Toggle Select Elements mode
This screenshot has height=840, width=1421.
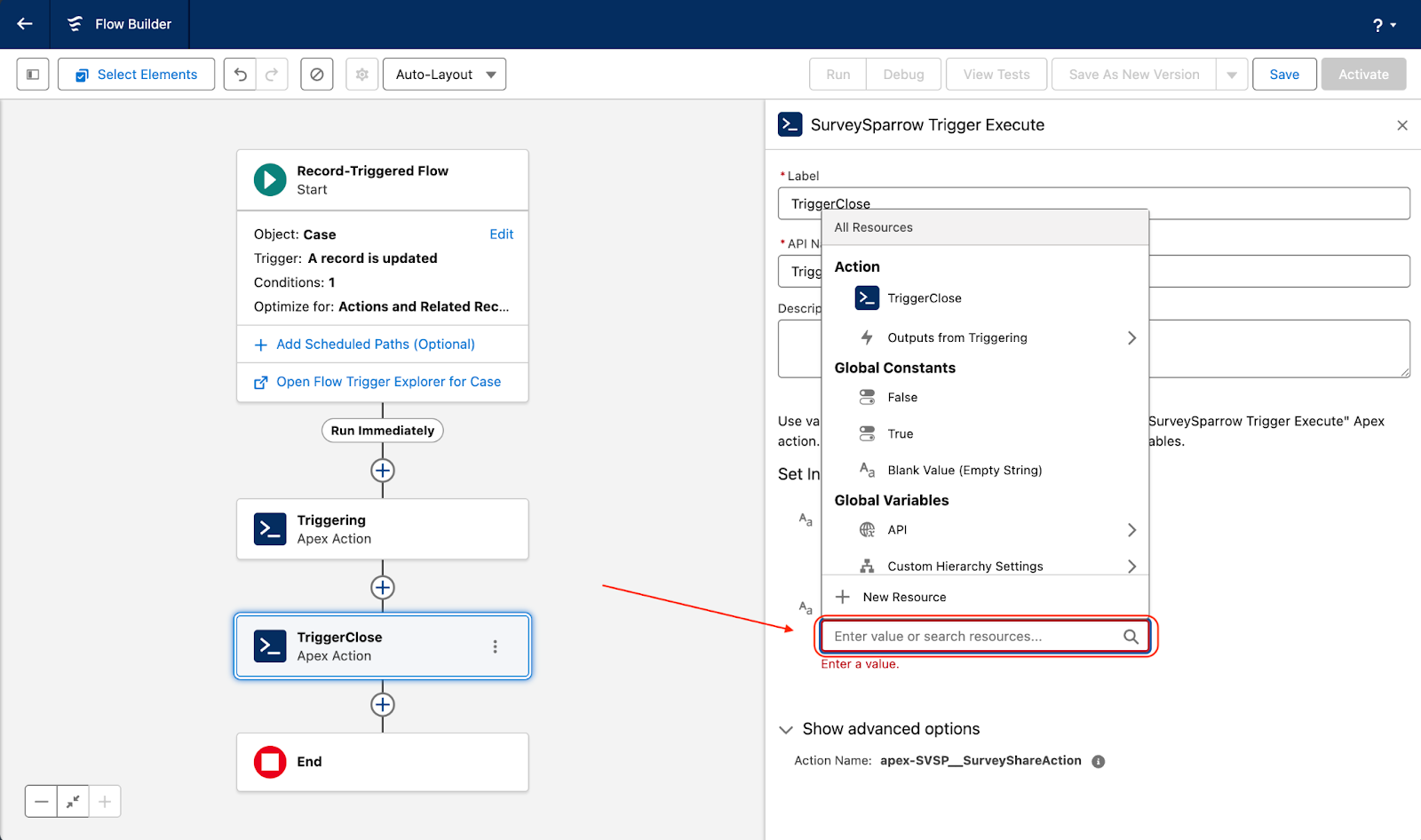click(137, 75)
